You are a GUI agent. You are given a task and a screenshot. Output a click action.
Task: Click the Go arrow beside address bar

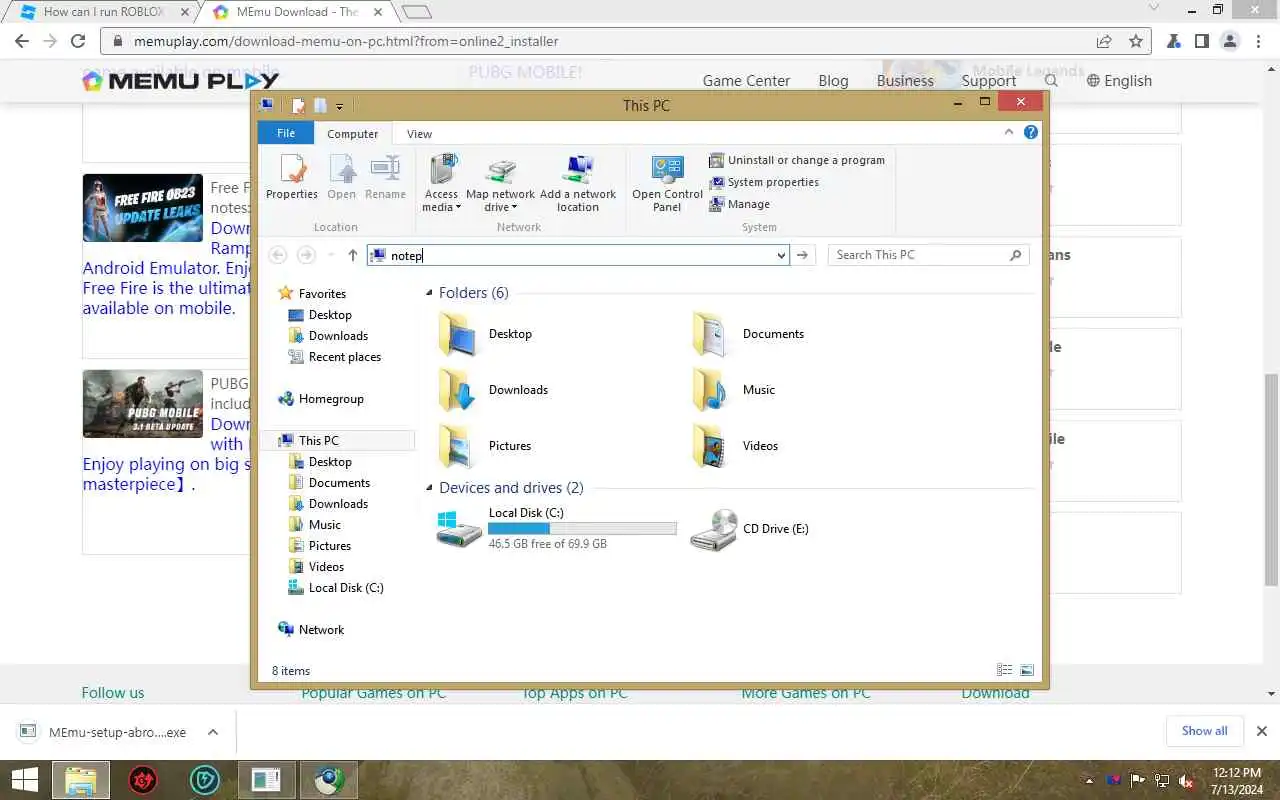click(x=802, y=255)
